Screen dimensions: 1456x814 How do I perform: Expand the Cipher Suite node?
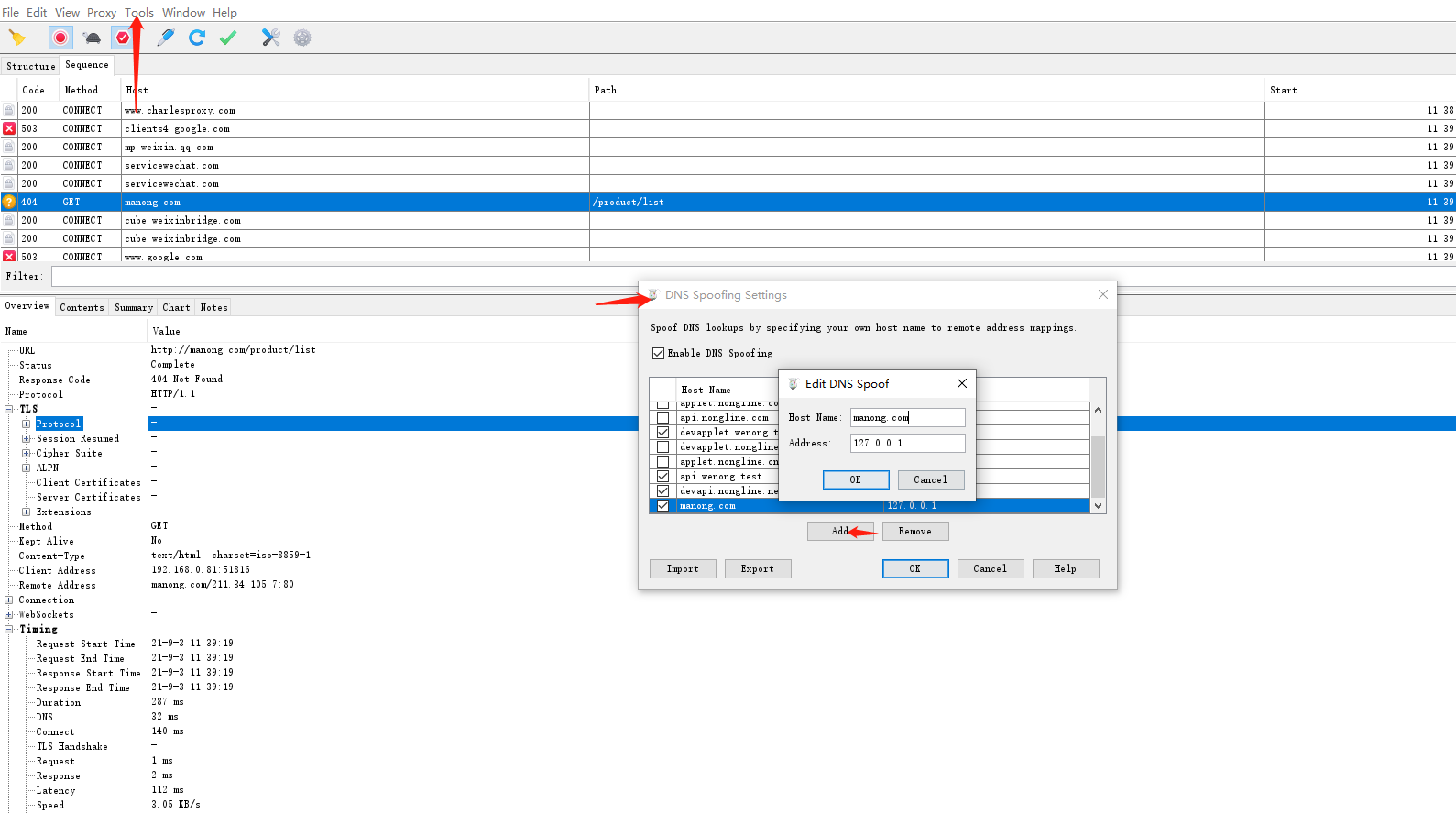pyautogui.click(x=27, y=453)
